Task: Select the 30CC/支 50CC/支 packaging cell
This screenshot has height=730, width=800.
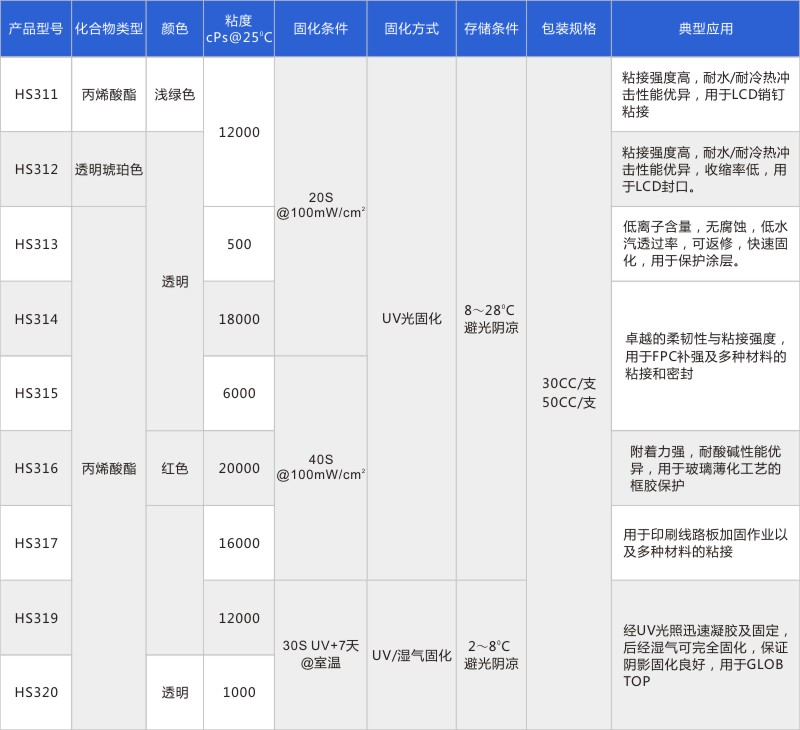Action: 568,393
